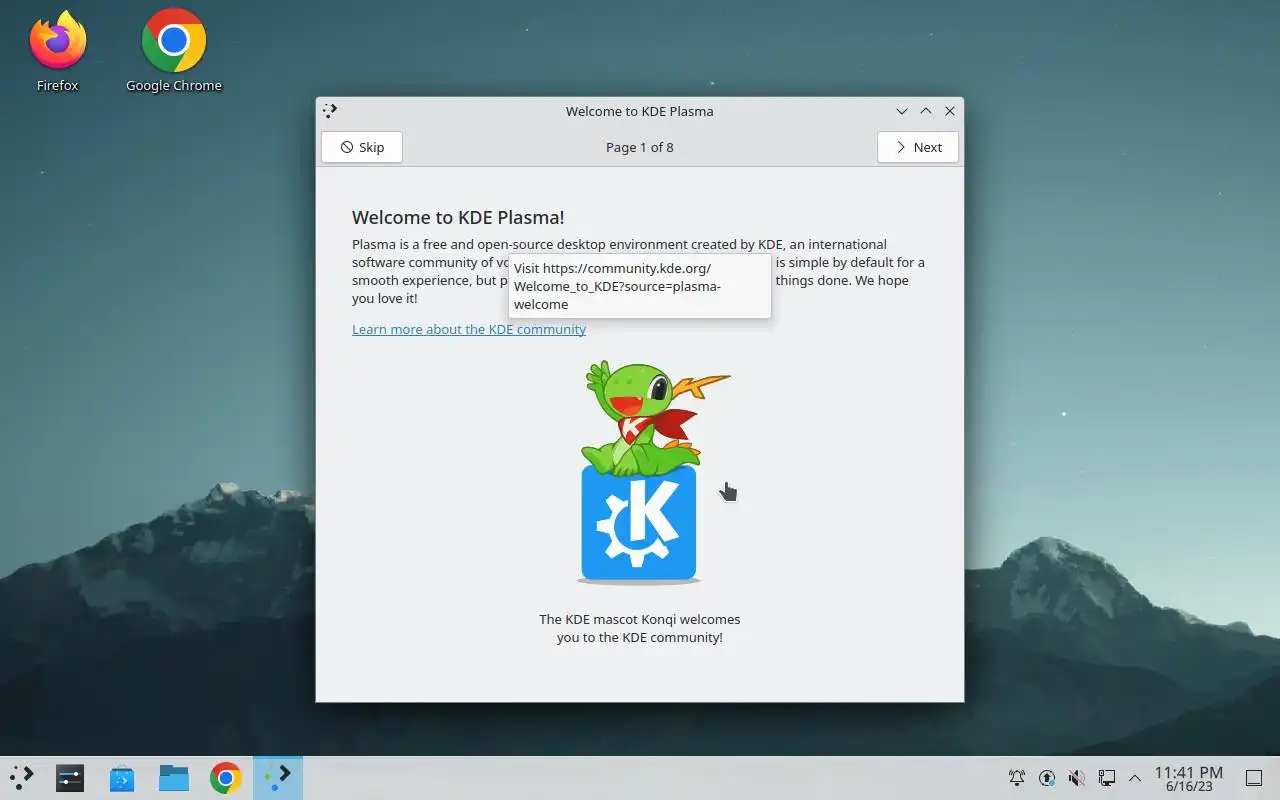Click the 'Page 1 of 8' label
The image size is (1280, 800).
click(640, 147)
